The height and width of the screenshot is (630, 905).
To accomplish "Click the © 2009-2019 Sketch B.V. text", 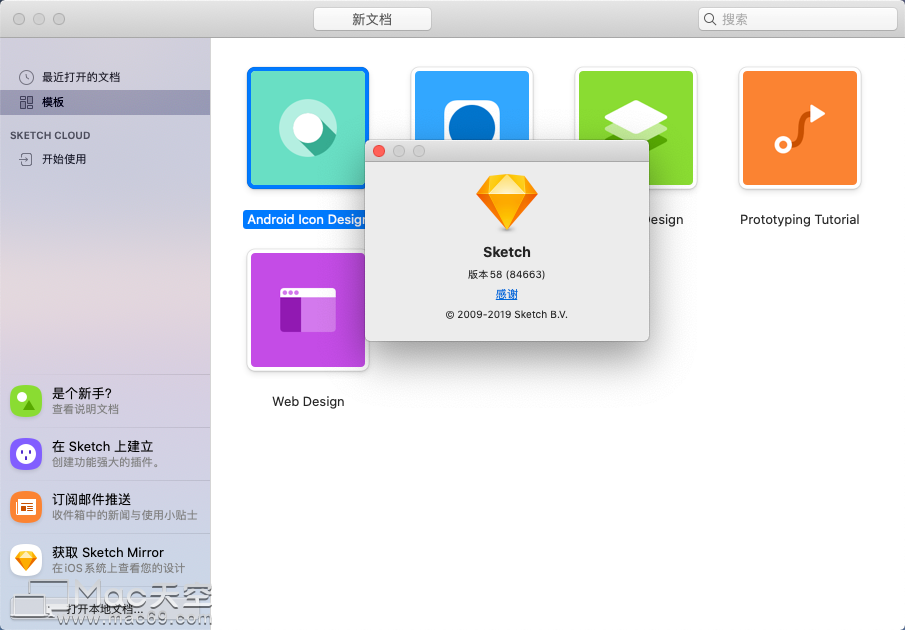I will tap(507, 314).
